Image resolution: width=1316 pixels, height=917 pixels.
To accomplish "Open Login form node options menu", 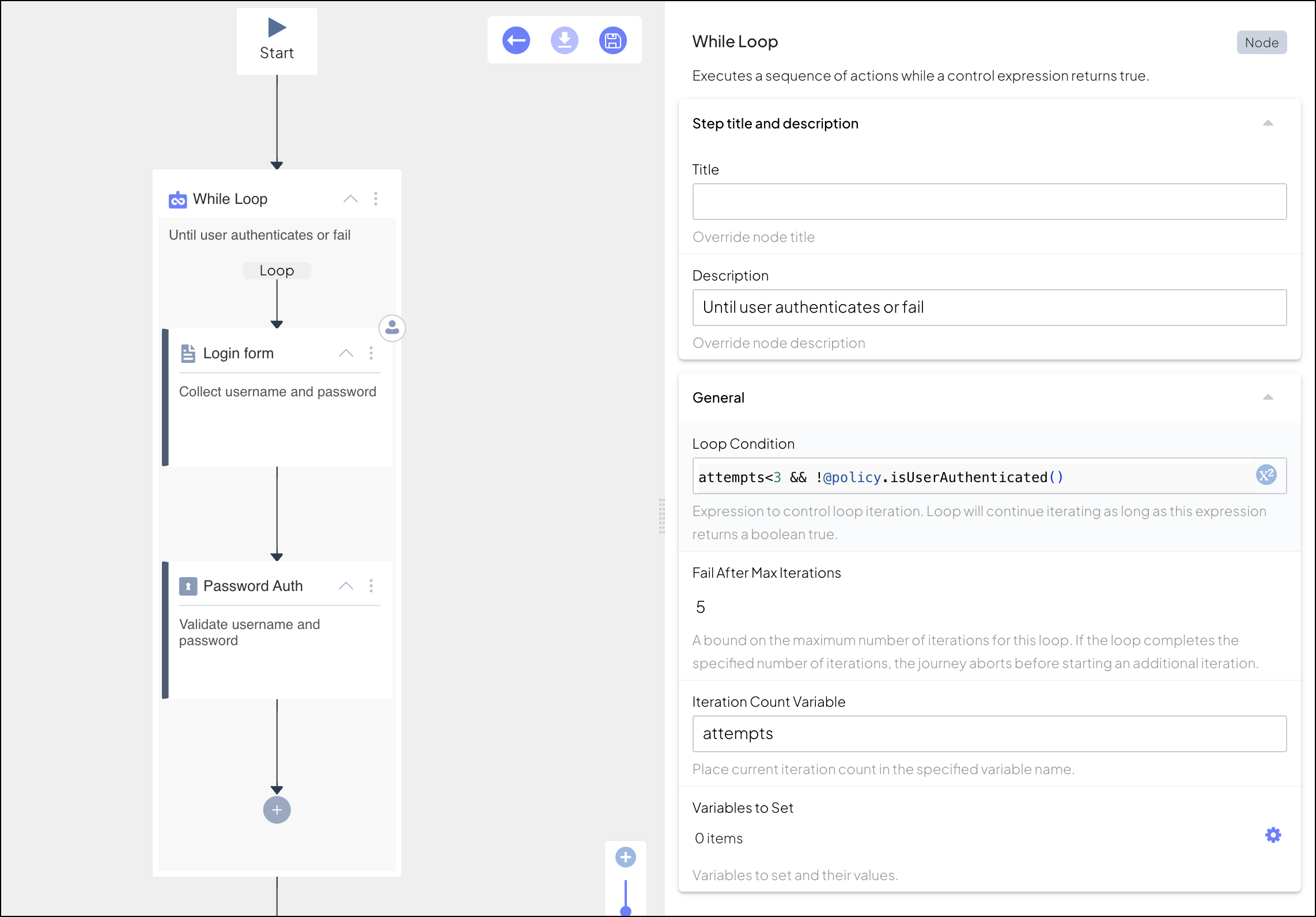I will click(x=371, y=353).
